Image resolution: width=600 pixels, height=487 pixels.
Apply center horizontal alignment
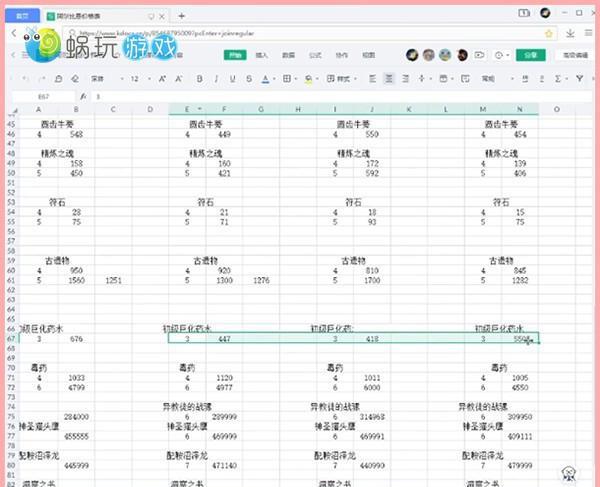pyautogui.click(x=388, y=78)
